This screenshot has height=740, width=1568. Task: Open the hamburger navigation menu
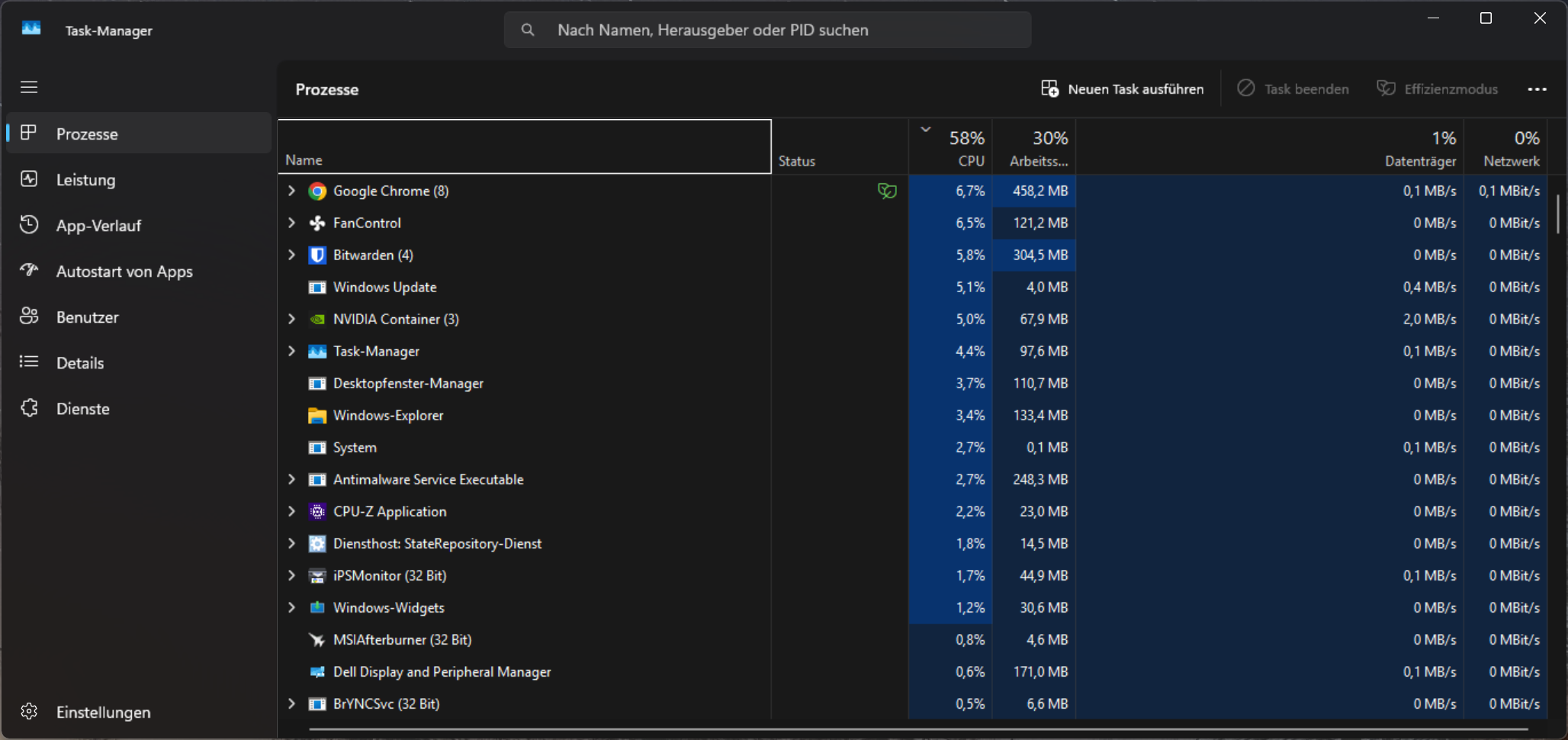click(x=29, y=87)
